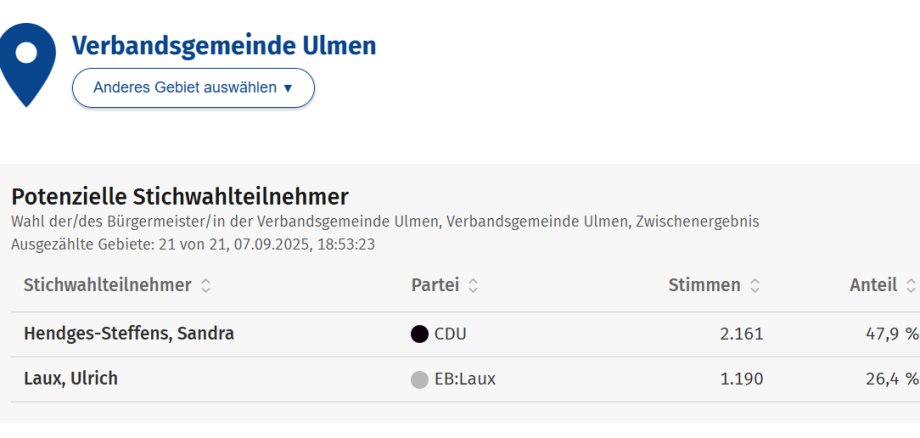Click the black CDU party color dot
920x438 pixels.
[x=420, y=334]
